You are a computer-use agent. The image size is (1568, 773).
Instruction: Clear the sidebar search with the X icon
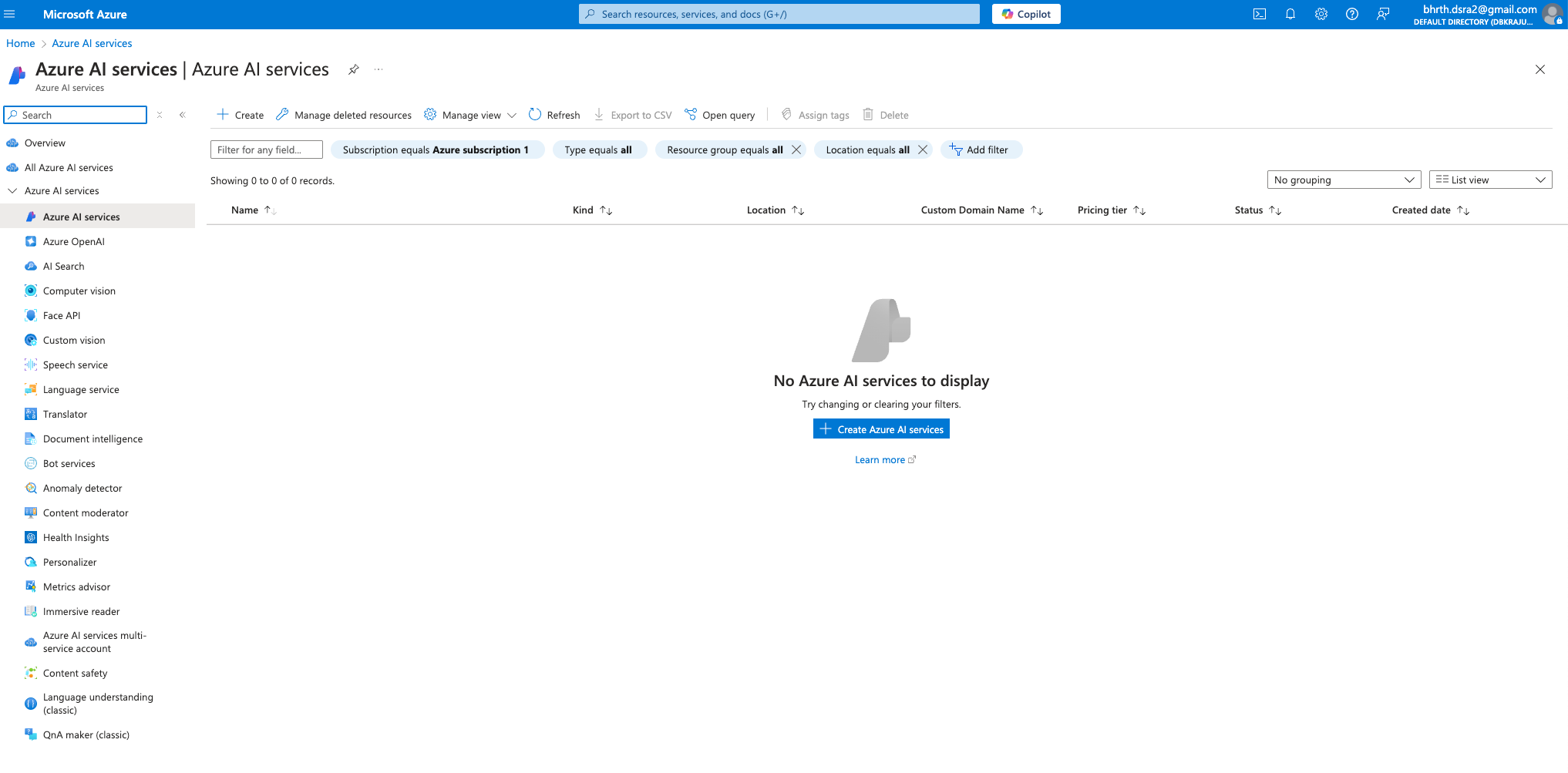pyautogui.click(x=160, y=115)
